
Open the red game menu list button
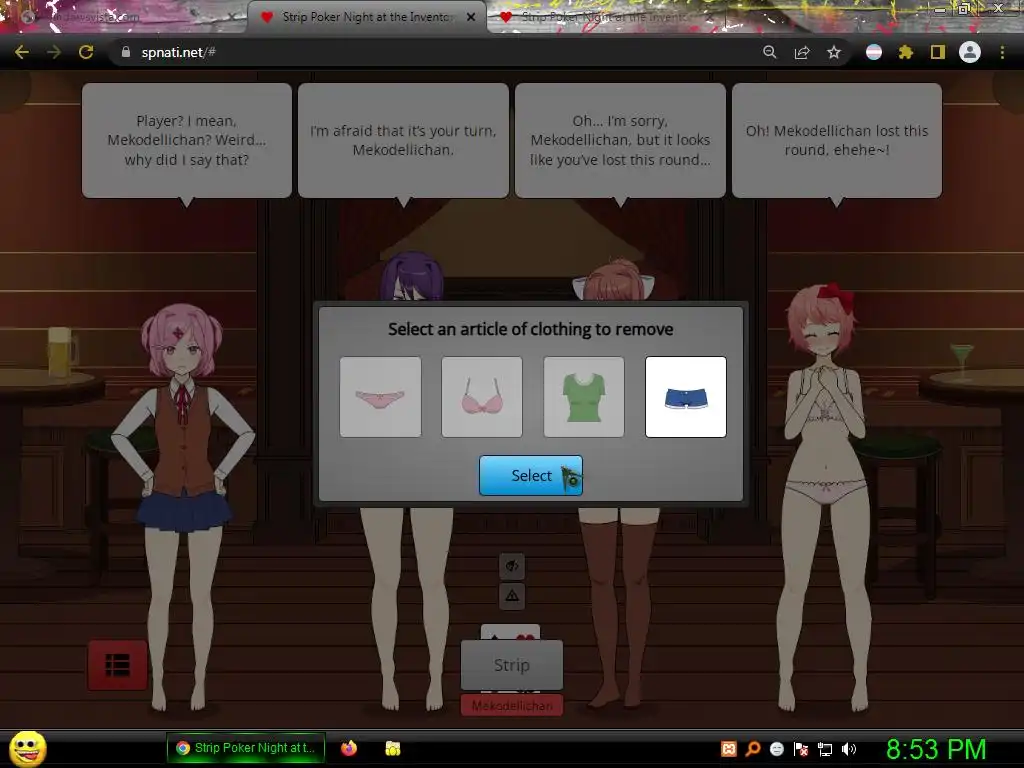[118, 665]
